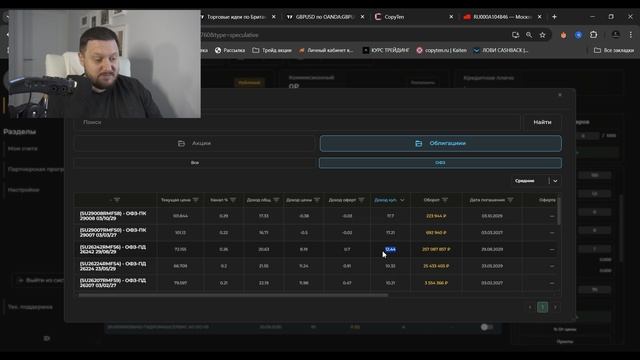Select the SU29007RMFS0 ОФЗ-ПК 29007 row
Image resolution: width=640 pixels, height=360 pixels.
[x=316, y=233]
